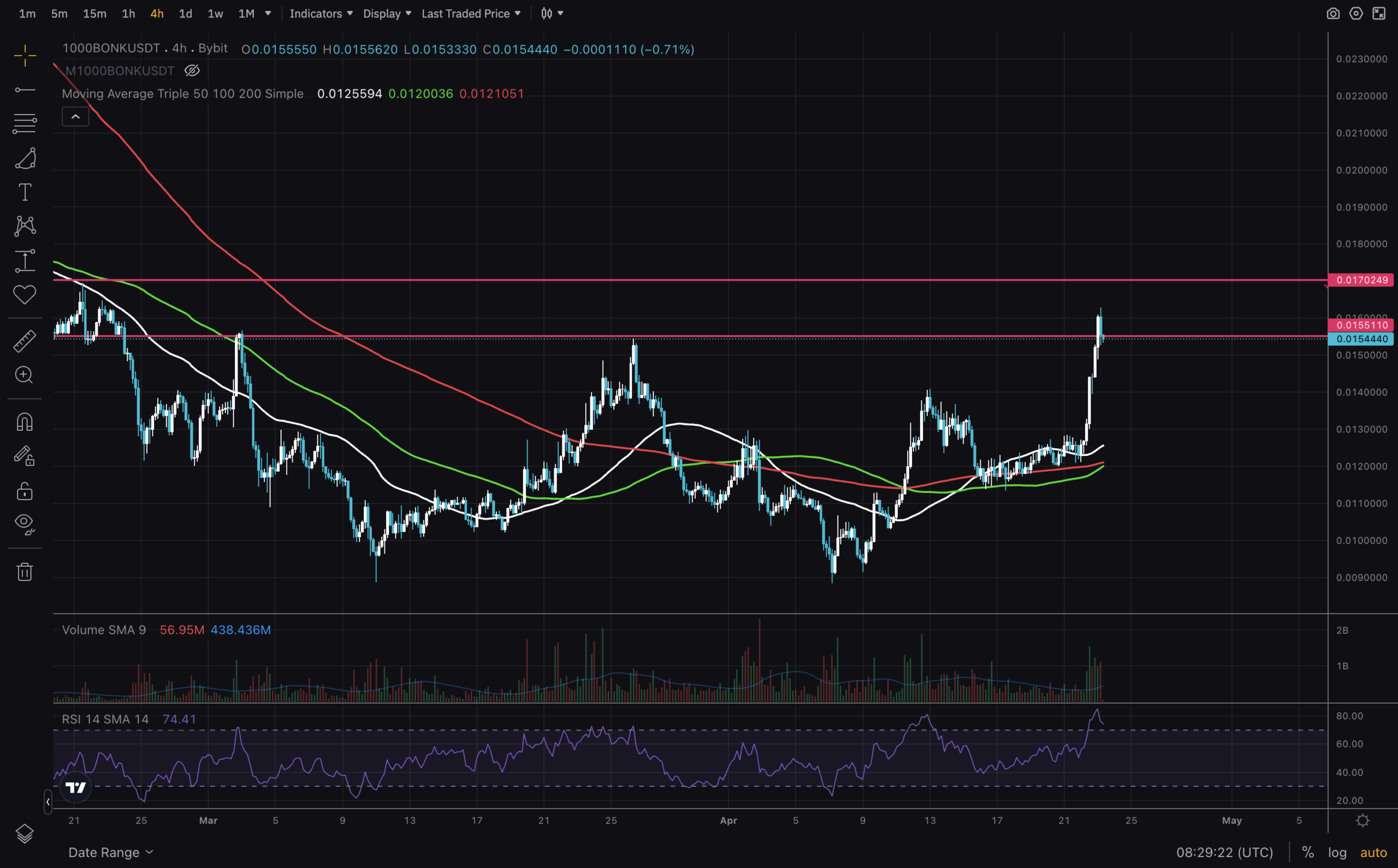Collapse the indicator legend chevron
This screenshot has width=1398, height=868.
point(75,116)
